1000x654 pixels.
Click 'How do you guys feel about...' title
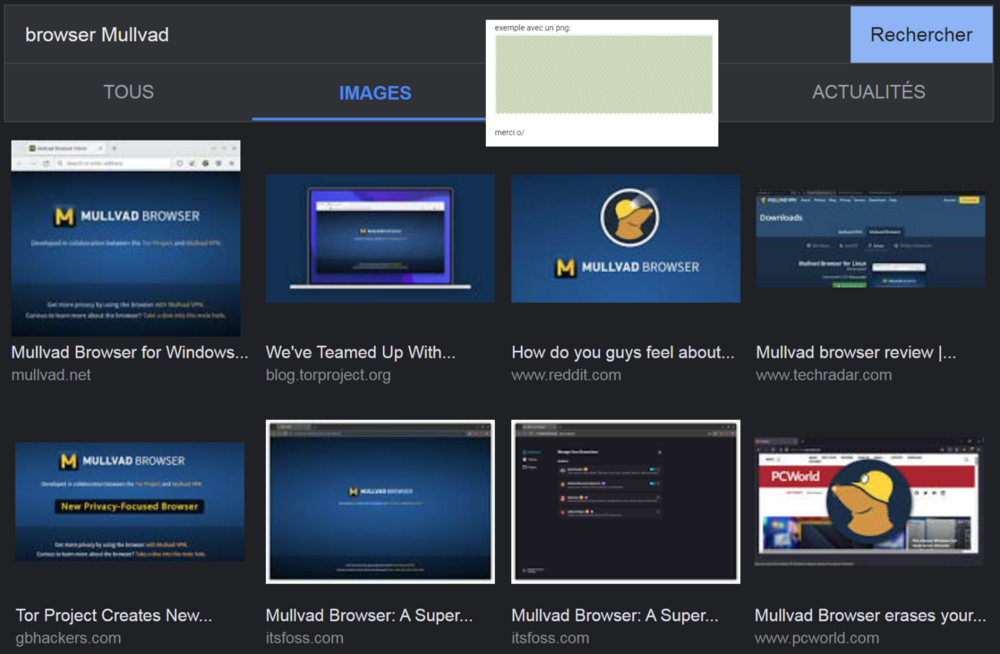(x=622, y=352)
